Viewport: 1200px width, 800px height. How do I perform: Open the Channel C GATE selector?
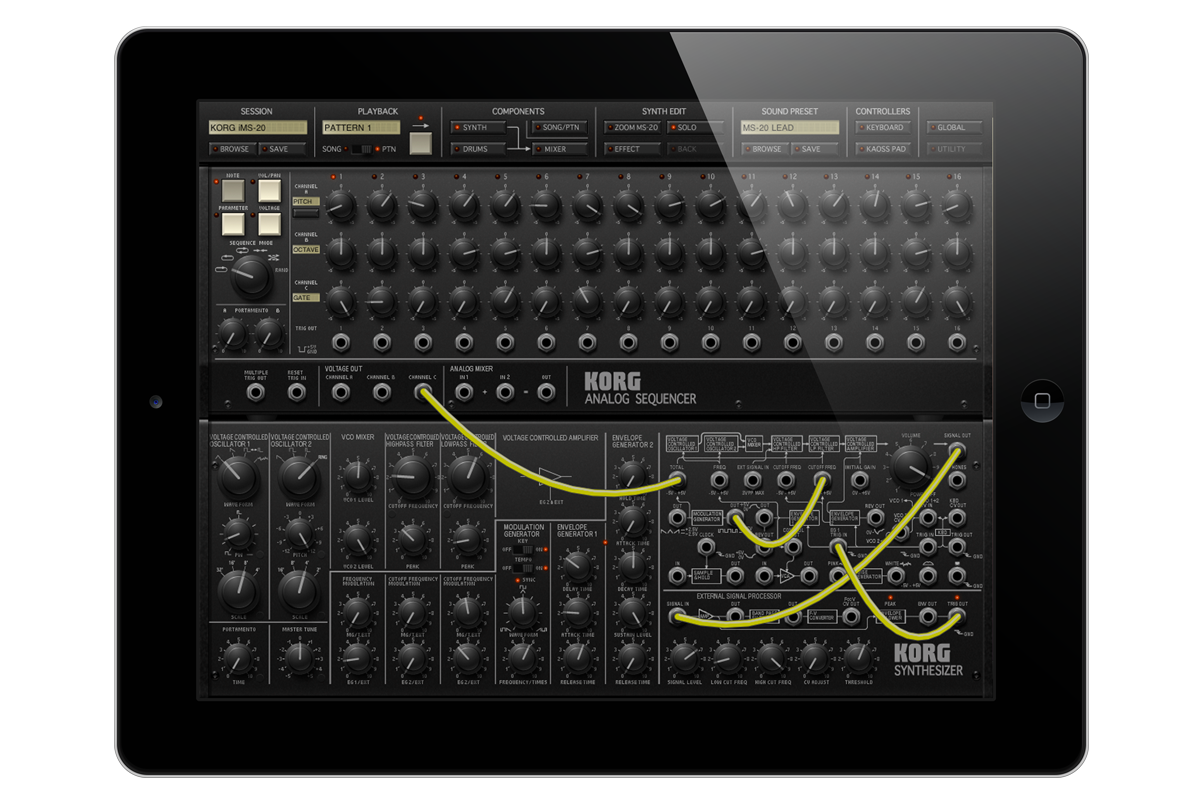click(x=305, y=297)
